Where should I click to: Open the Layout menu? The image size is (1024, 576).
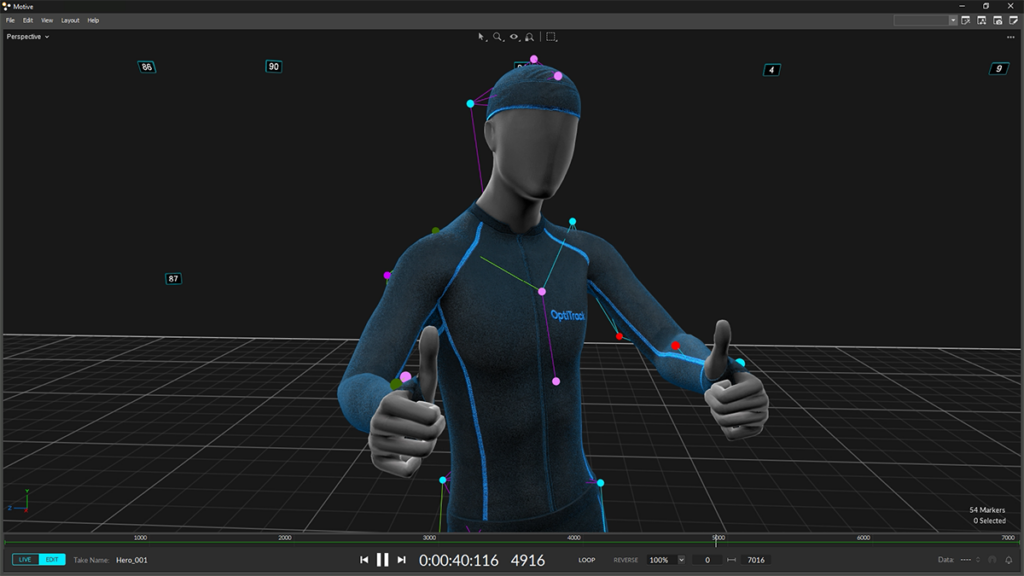70,20
